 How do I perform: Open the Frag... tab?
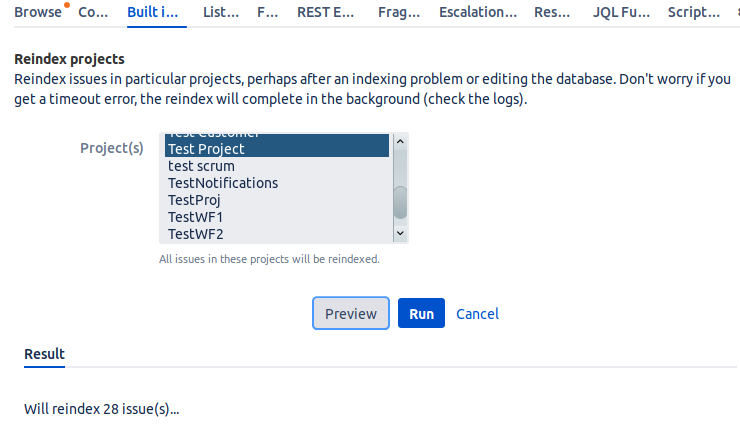399,13
